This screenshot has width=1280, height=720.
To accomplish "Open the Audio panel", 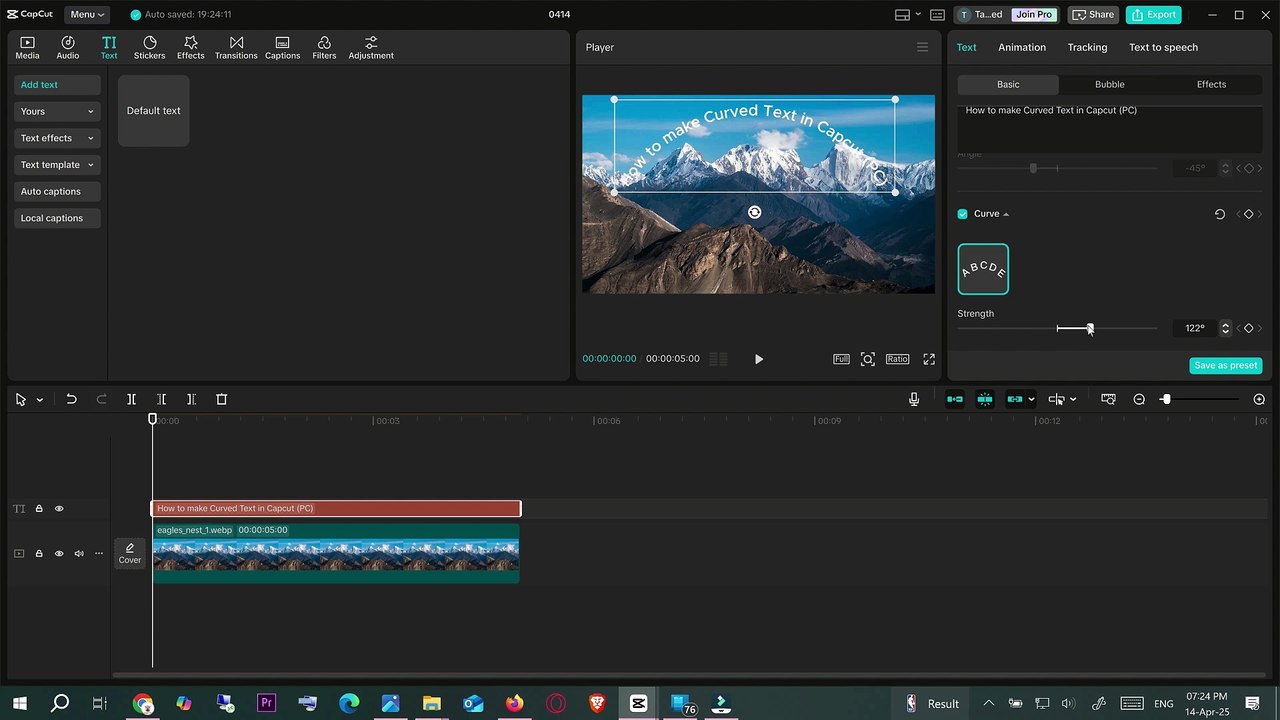I will coord(68,47).
